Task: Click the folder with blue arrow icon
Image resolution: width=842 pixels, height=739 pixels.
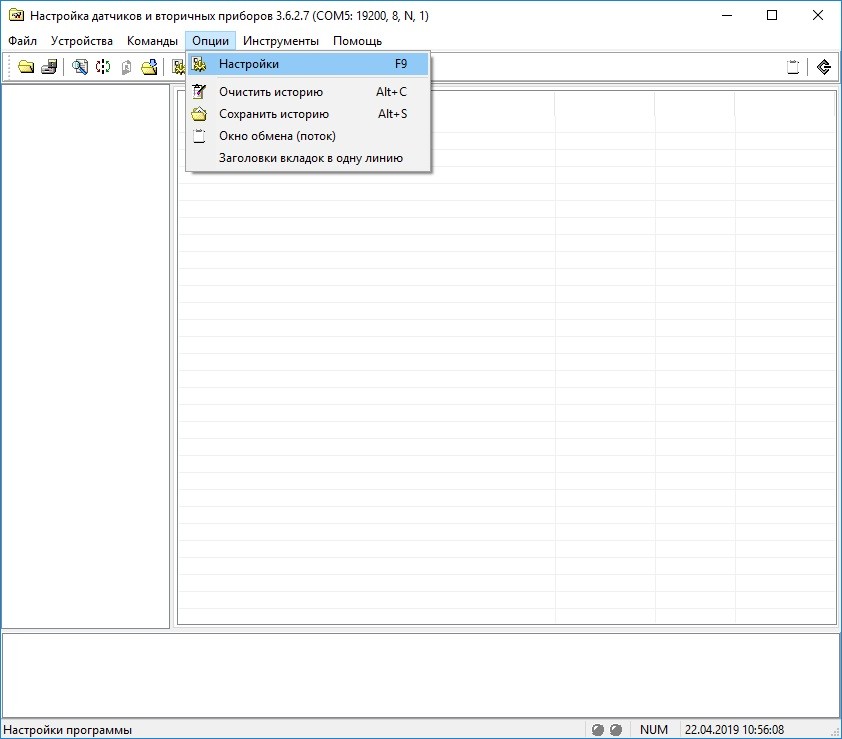Action: pyautogui.click(x=149, y=67)
